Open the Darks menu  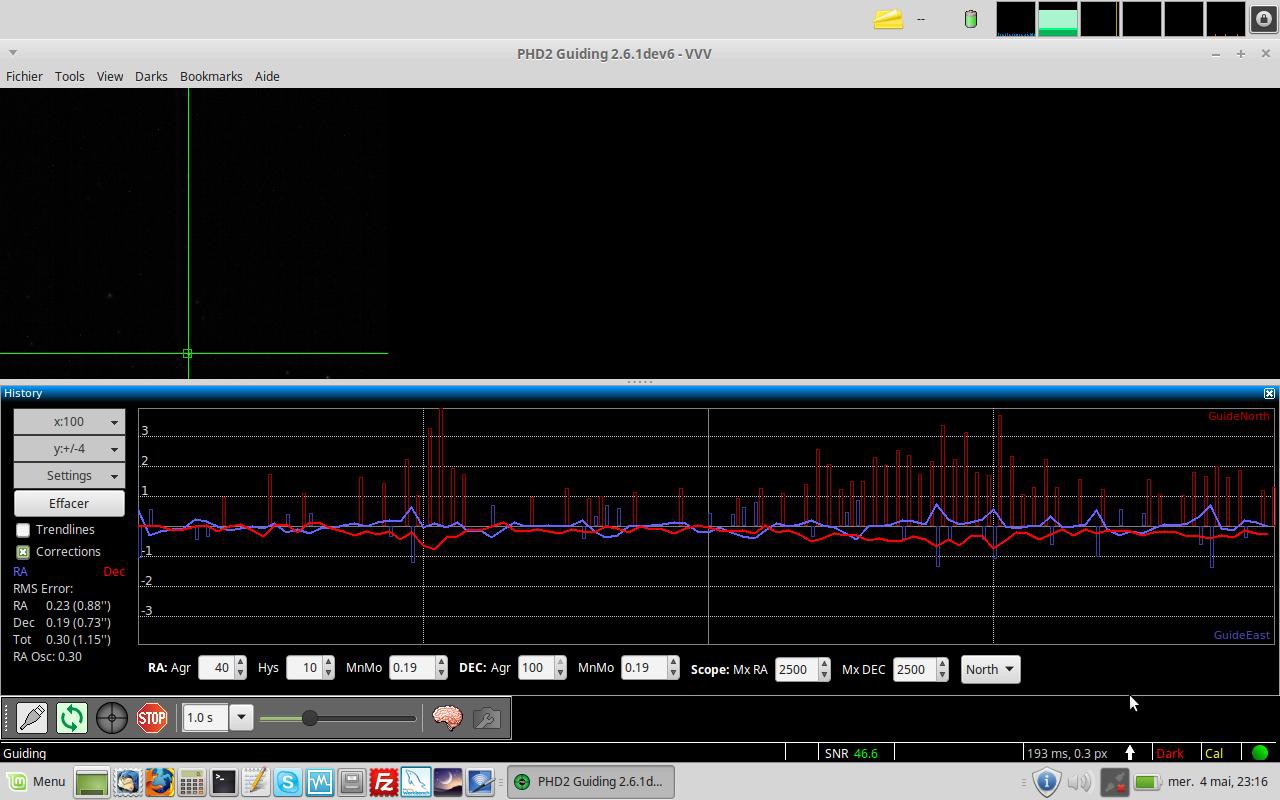(x=151, y=76)
